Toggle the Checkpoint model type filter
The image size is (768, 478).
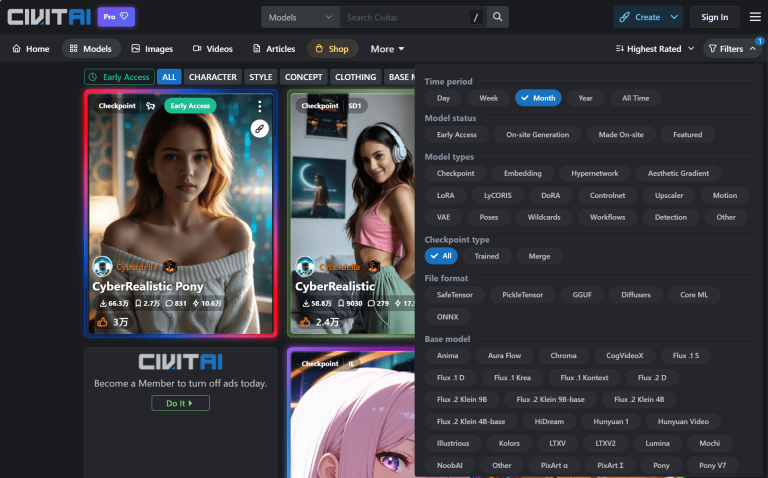coord(456,173)
